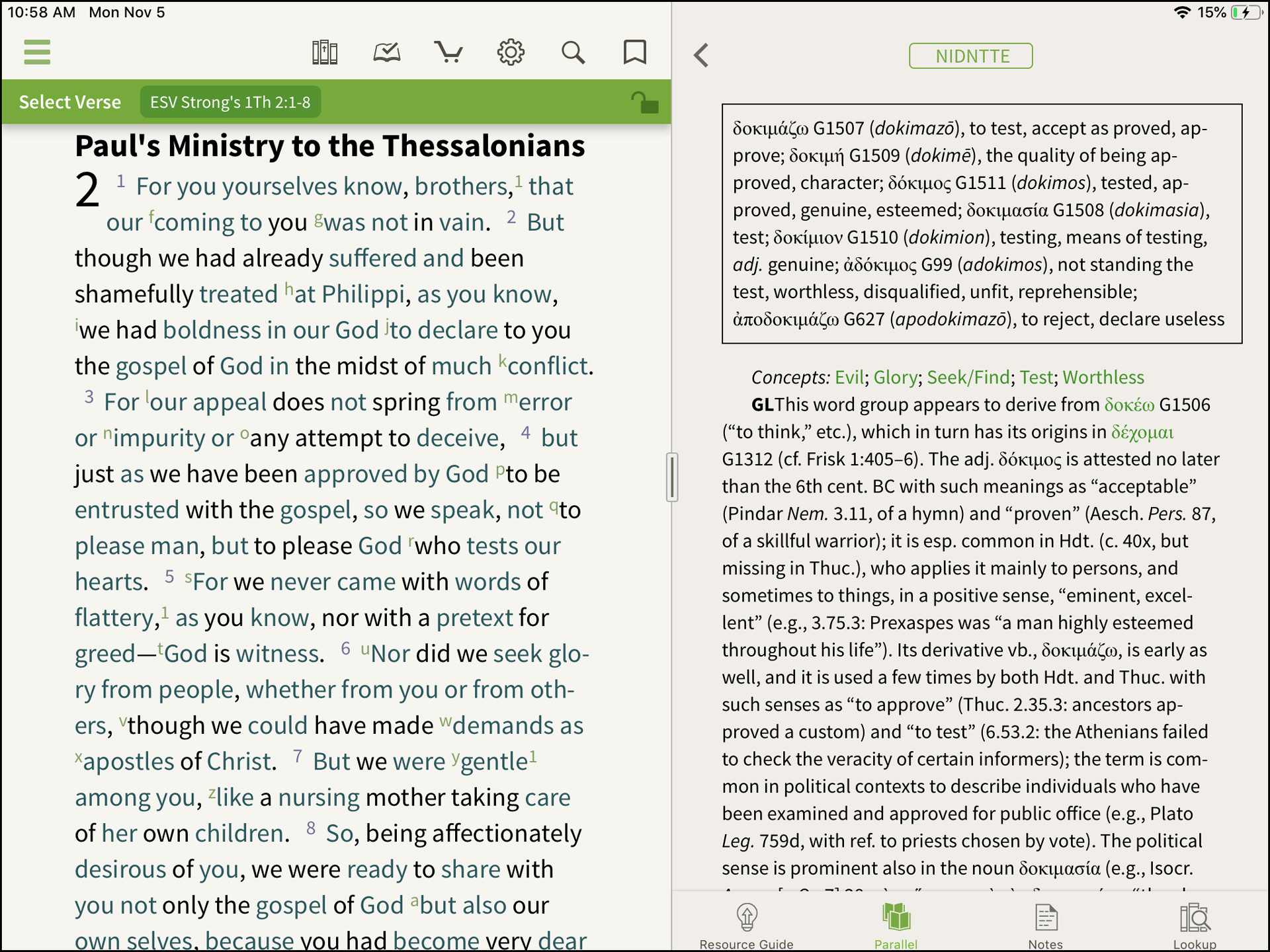Tap the Strong's word "boldness"
Viewport: 1270px width, 952px height.
coord(212,330)
